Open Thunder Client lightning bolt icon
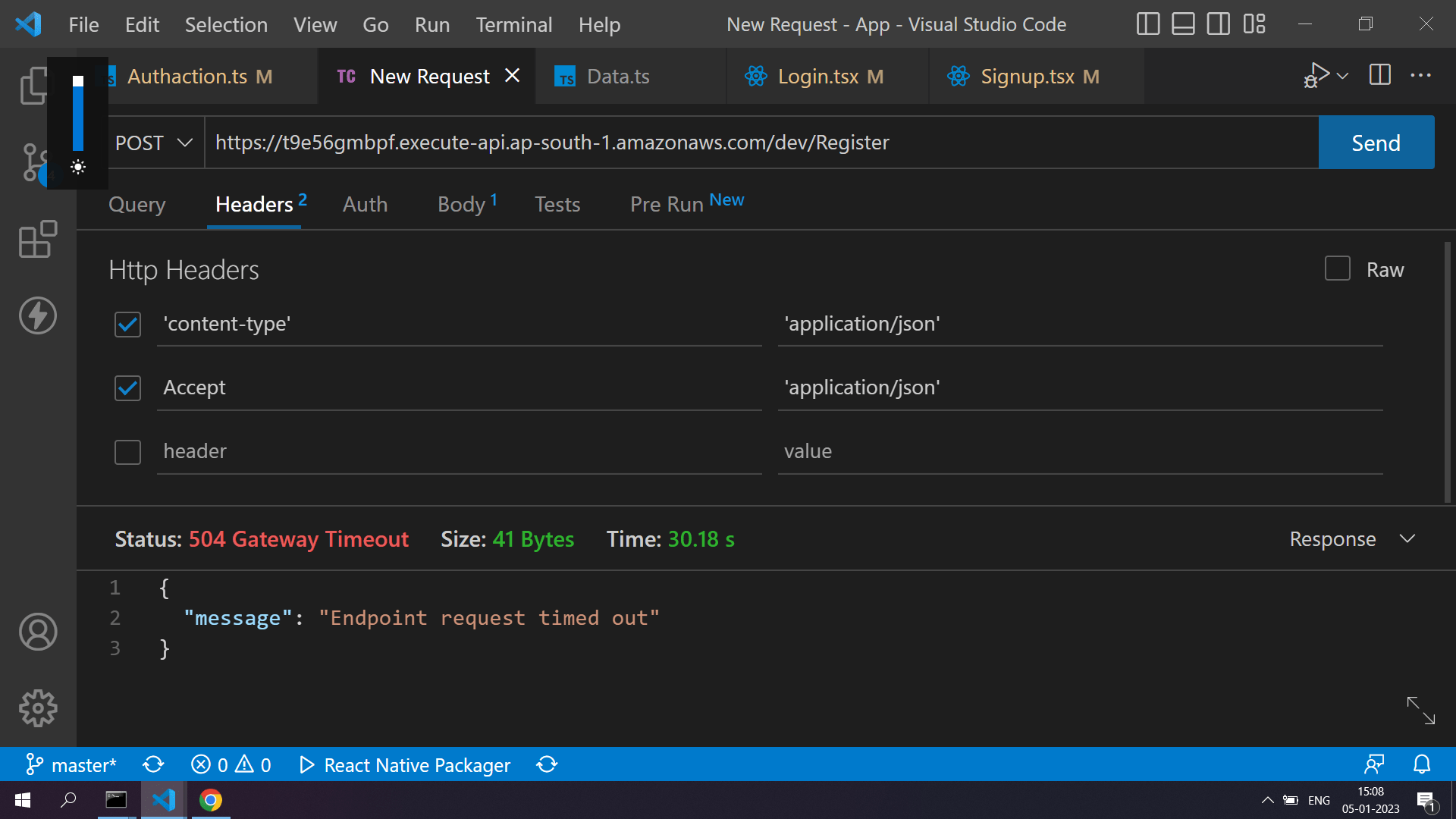The height and width of the screenshot is (819, 1456). coord(37,315)
